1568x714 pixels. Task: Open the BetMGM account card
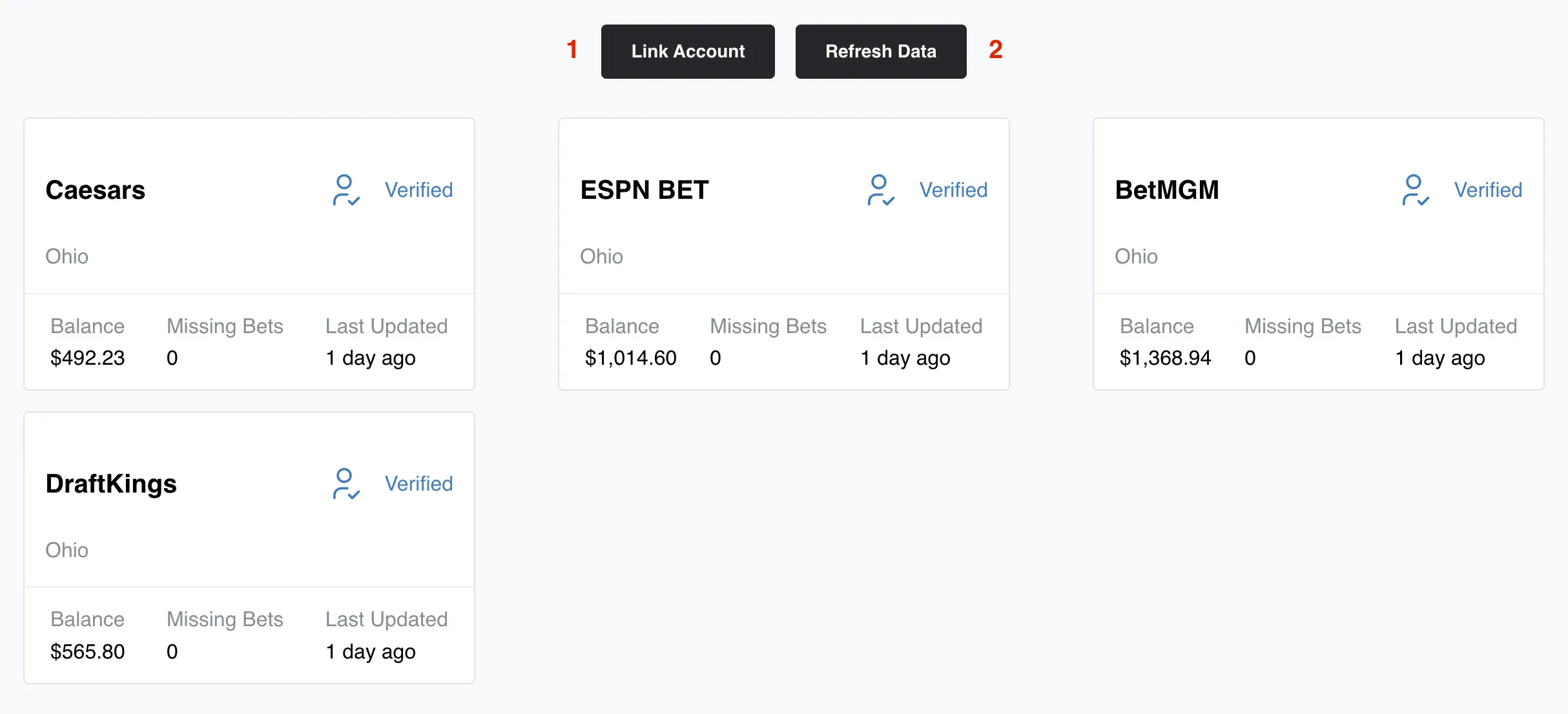click(x=1318, y=253)
